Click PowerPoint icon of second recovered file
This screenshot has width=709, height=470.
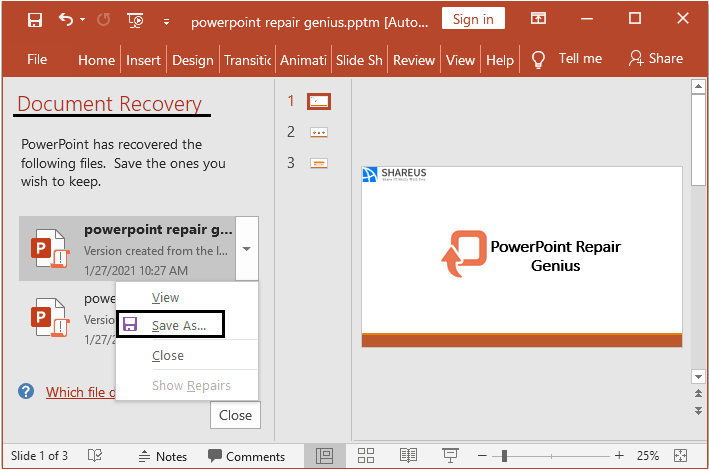point(50,318)
